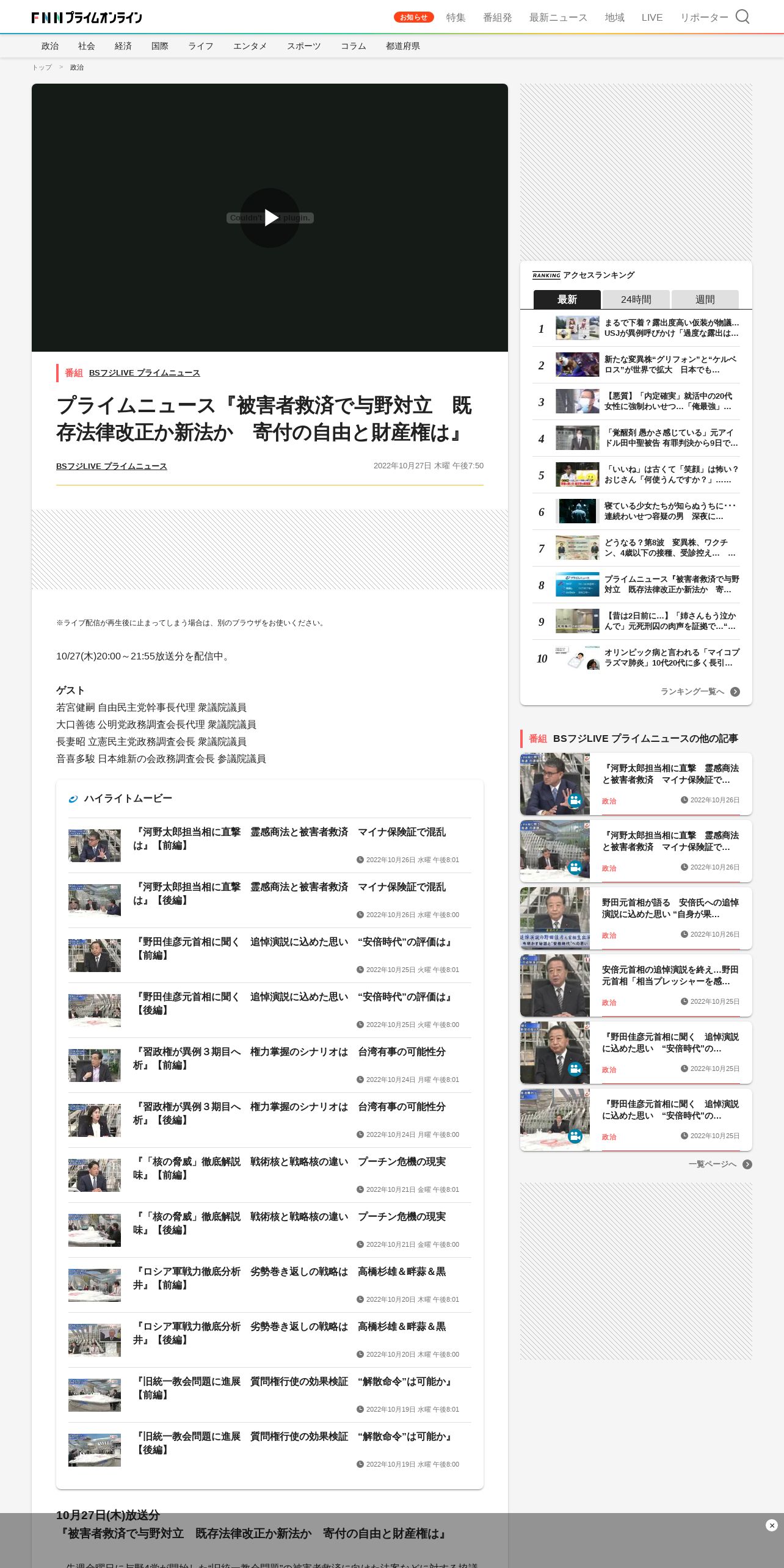
Task: Click video icon on first 河野太郎 sidebar card
Action: click(575, 800)
